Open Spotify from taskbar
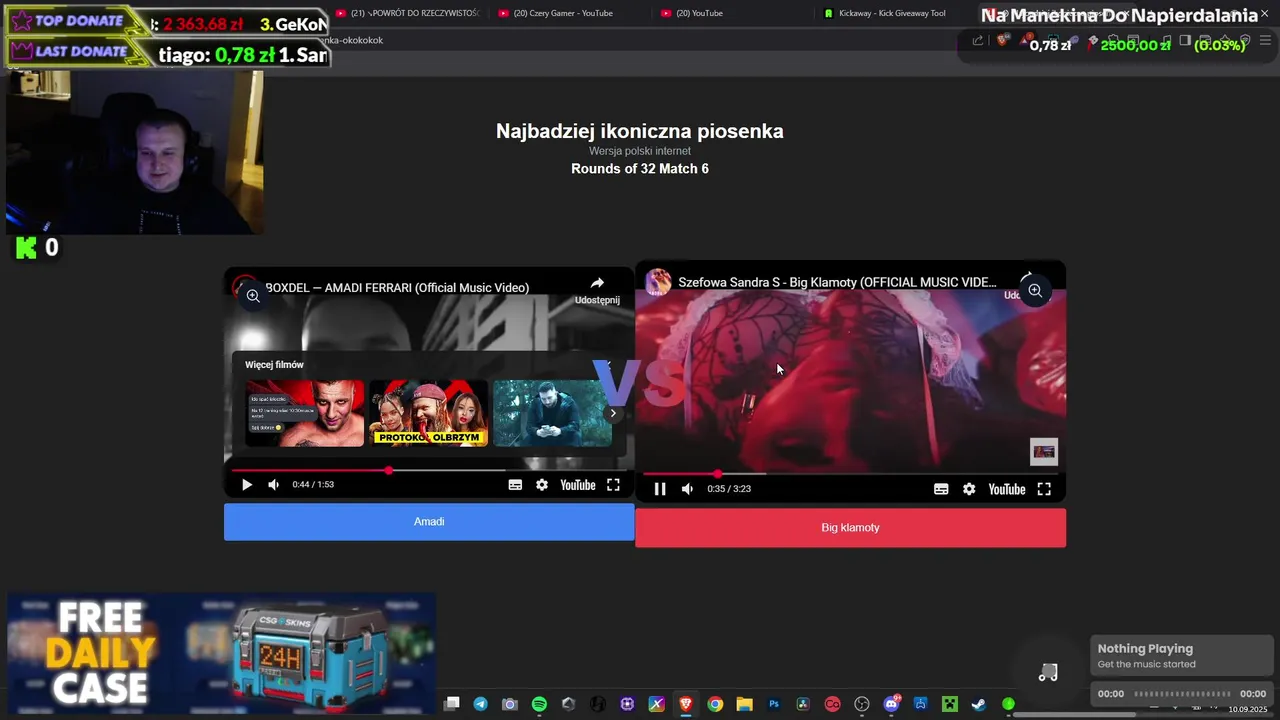 (539, 704)
